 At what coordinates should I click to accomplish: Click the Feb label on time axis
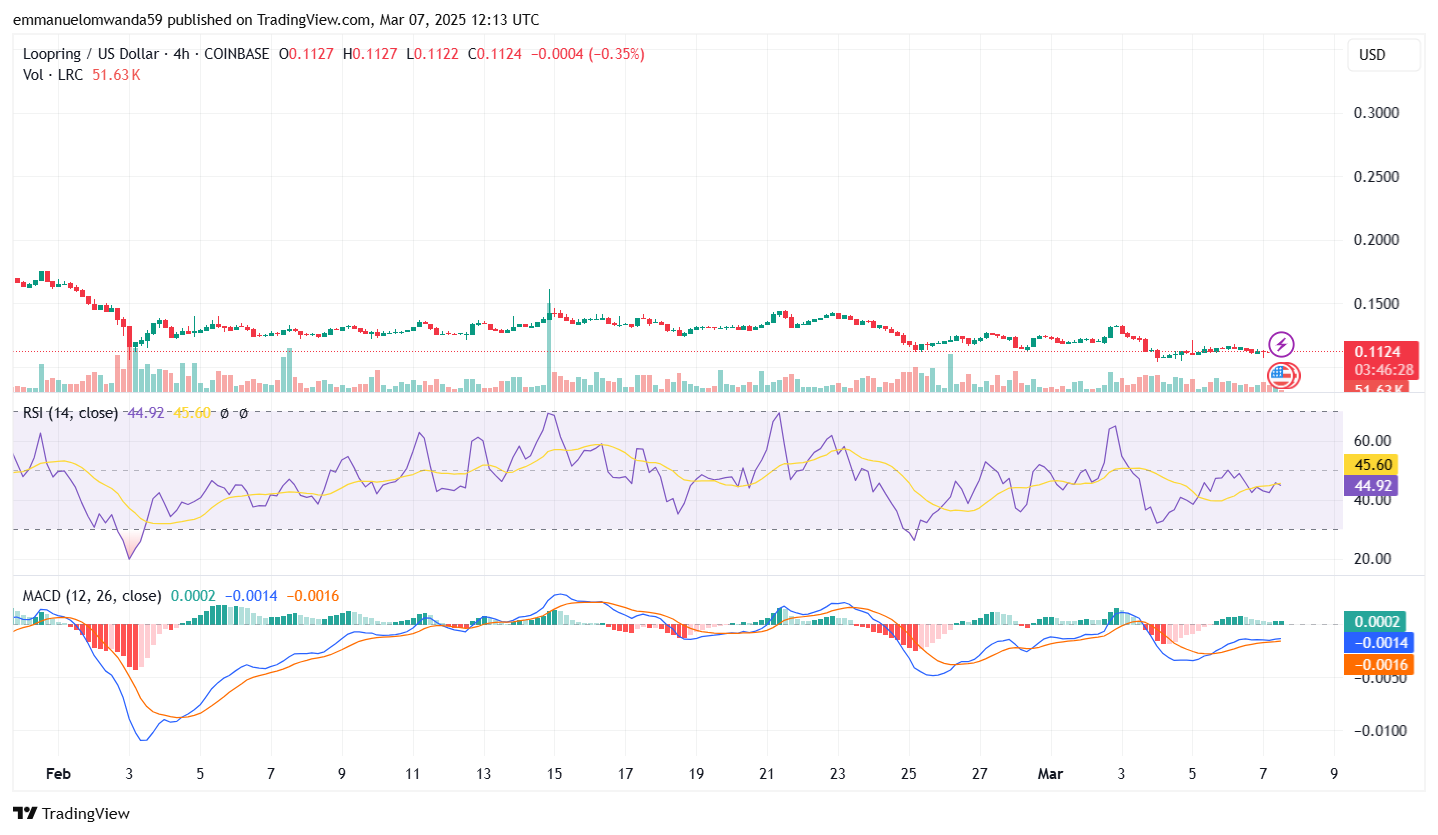click(x=58, y=774)
